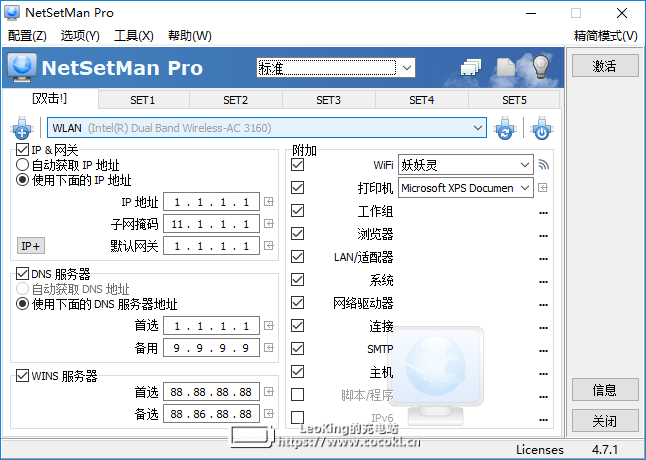Get current preferred DNS arrow icon
The width and height of the screenshot is (646, 460).
[269, 326]
